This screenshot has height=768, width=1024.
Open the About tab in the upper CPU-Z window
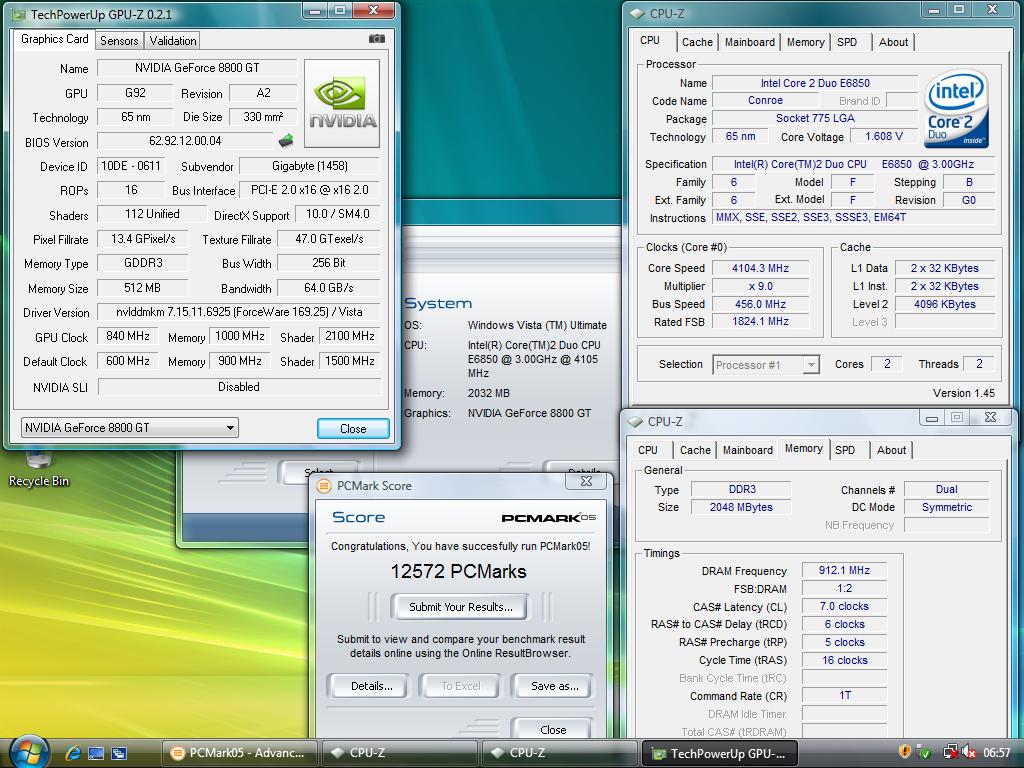coord(893,42)
